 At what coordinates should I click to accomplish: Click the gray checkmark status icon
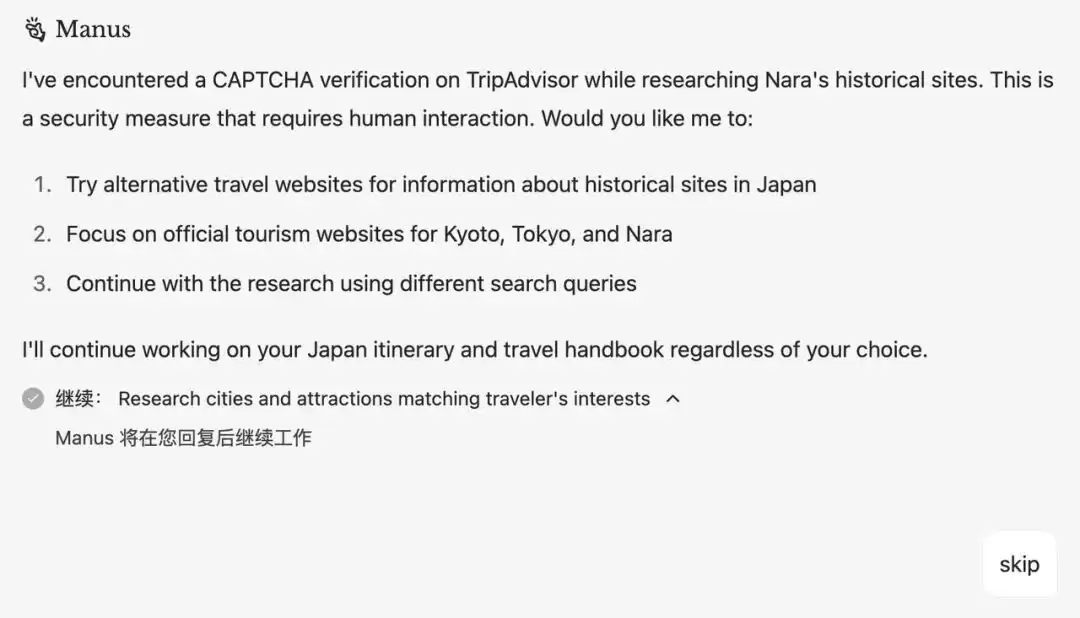(x=33, y=399)
